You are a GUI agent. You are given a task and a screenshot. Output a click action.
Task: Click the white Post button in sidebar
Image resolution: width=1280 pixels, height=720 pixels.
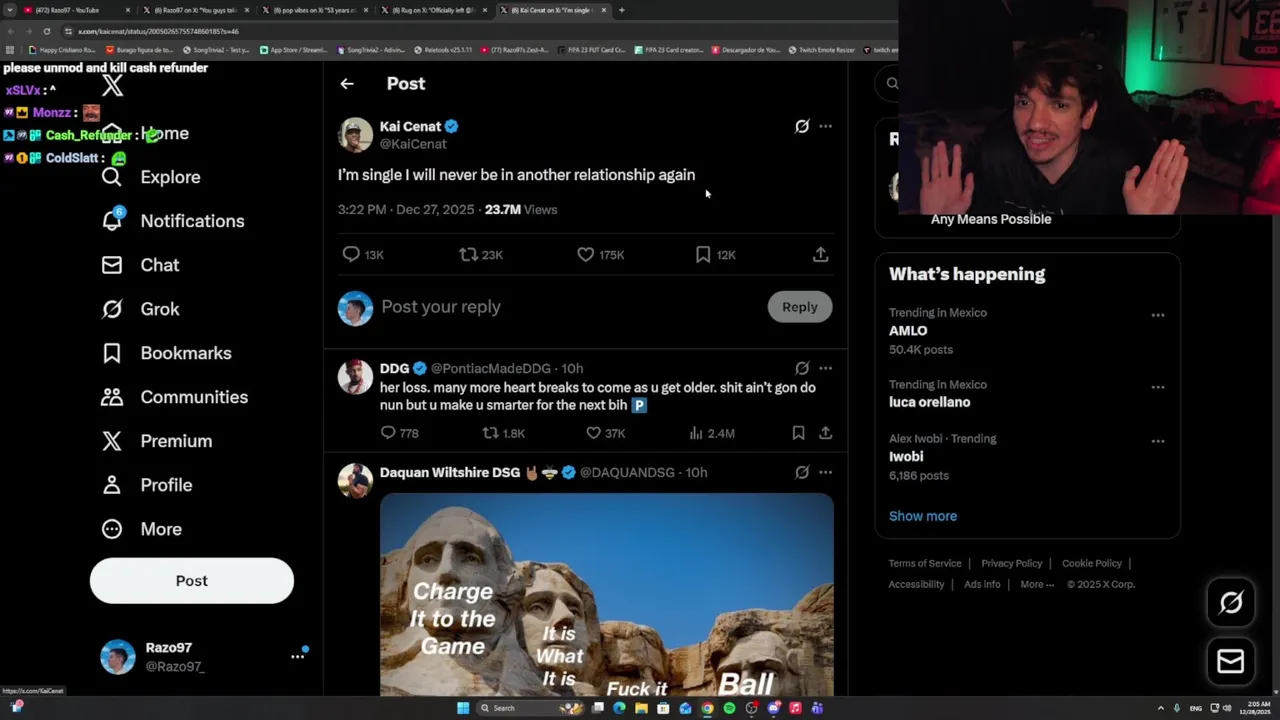pyautogui.click(x=192, y=581)
